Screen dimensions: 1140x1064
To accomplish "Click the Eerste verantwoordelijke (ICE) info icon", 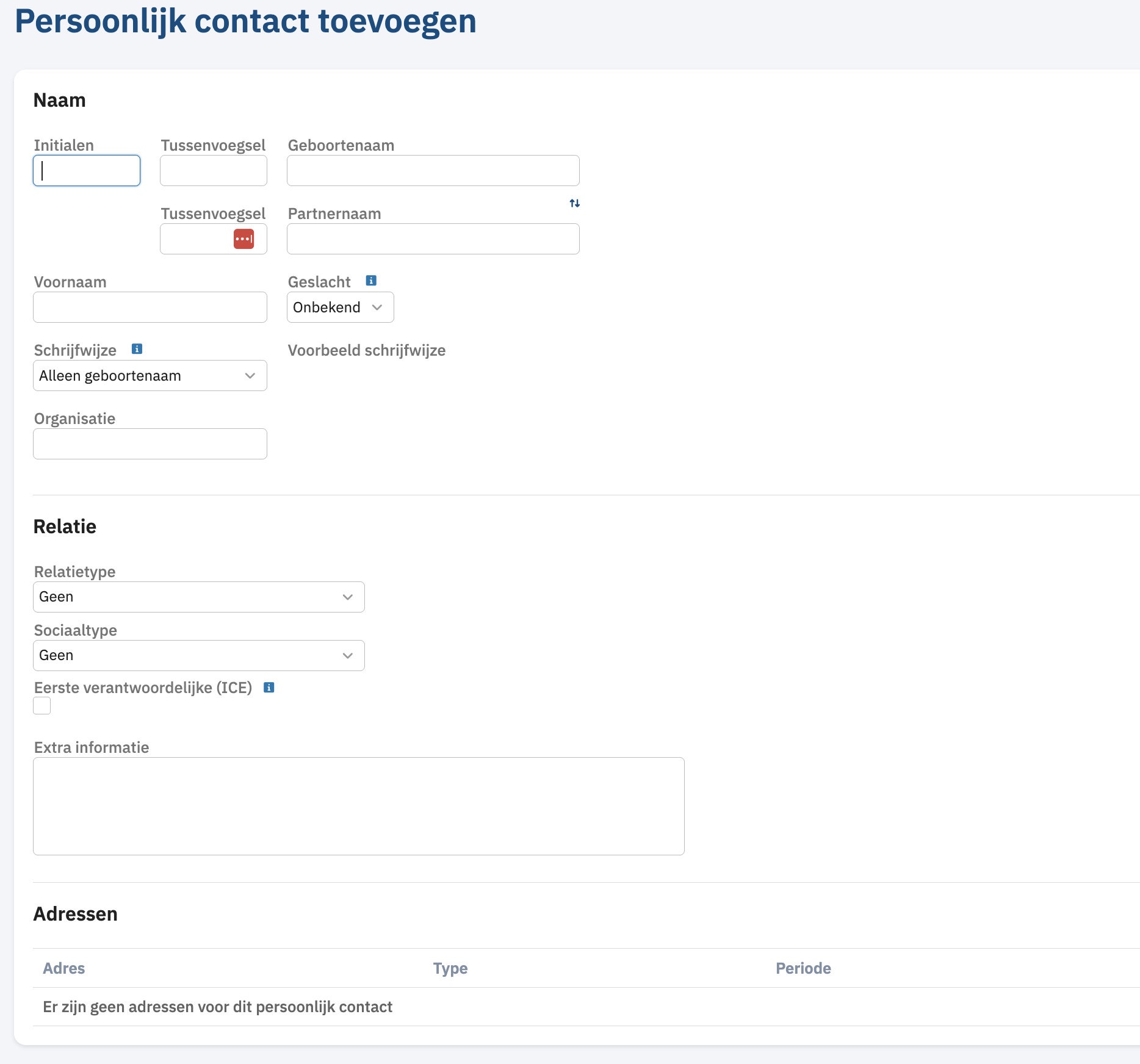I will (x=269, y=688).
